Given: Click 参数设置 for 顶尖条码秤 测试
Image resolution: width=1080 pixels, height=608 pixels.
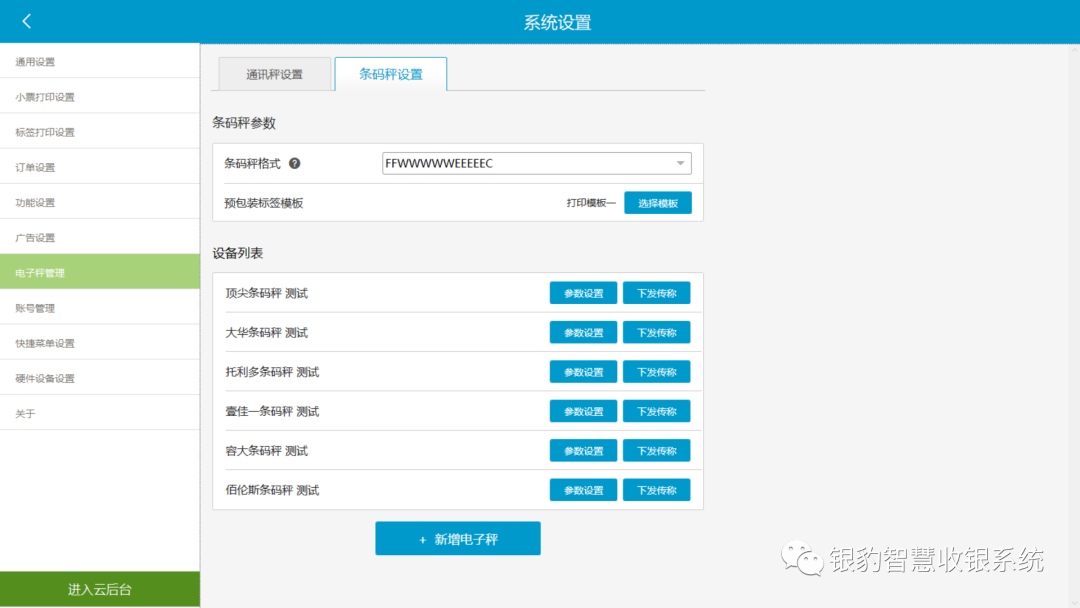Looking at the screenshot, I should coord(583,292).
